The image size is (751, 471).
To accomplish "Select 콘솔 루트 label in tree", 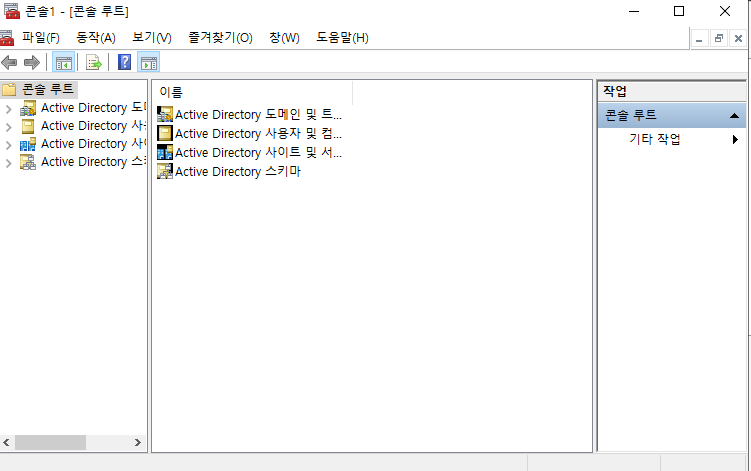I will [x=48, y=90].
